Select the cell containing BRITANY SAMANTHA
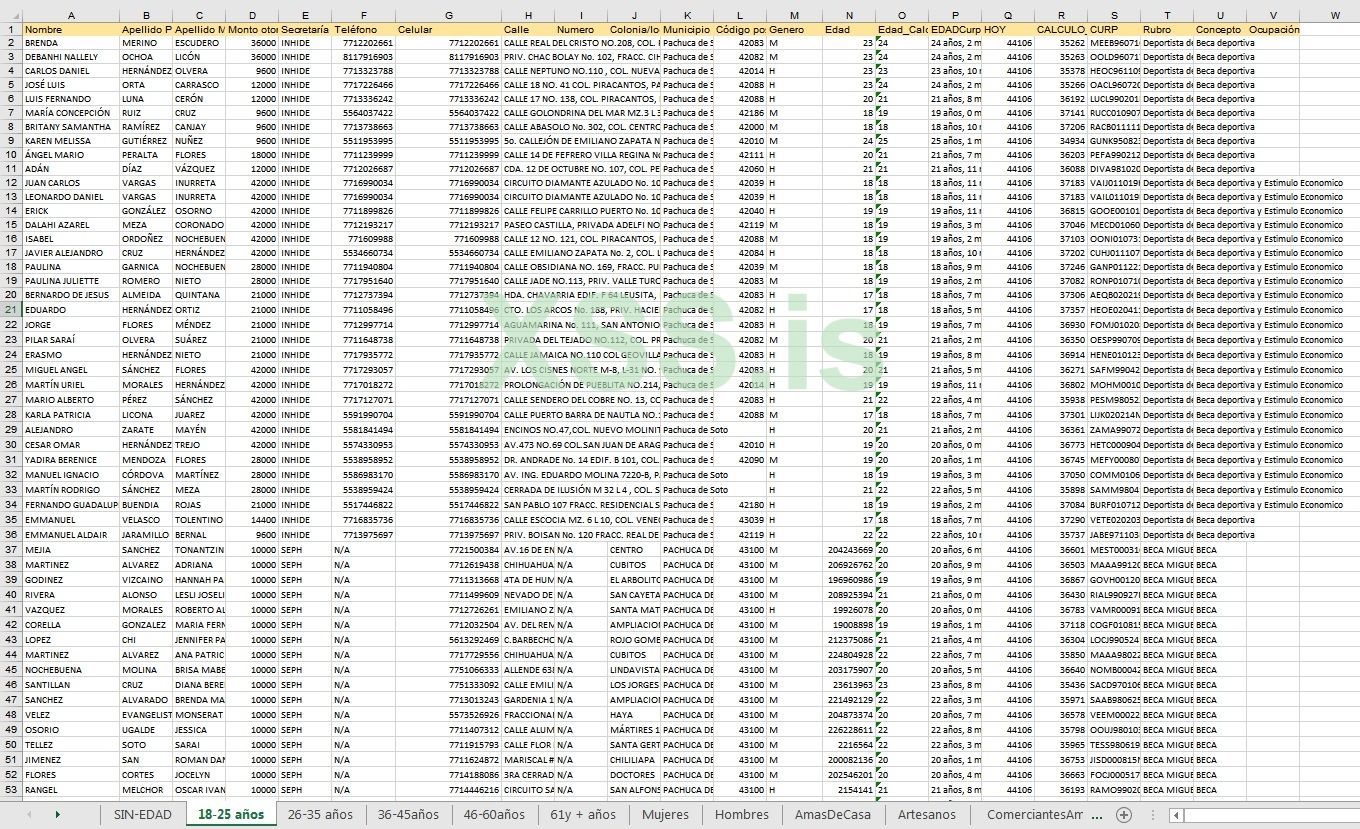Image resolution: width=1360 pixels, height=829 pixels. point(71,128)
